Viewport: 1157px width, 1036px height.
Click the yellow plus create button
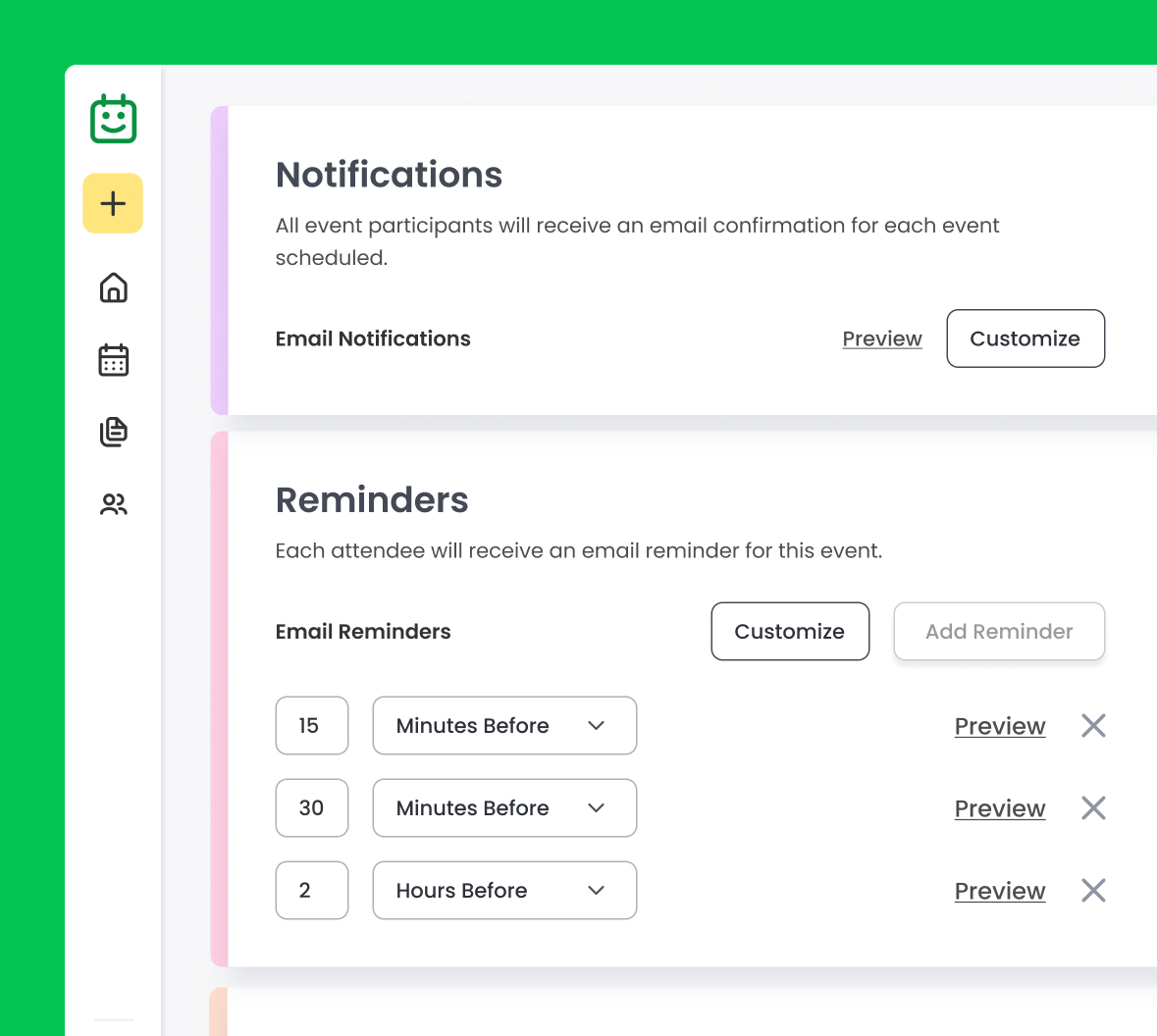click(113, 204)
